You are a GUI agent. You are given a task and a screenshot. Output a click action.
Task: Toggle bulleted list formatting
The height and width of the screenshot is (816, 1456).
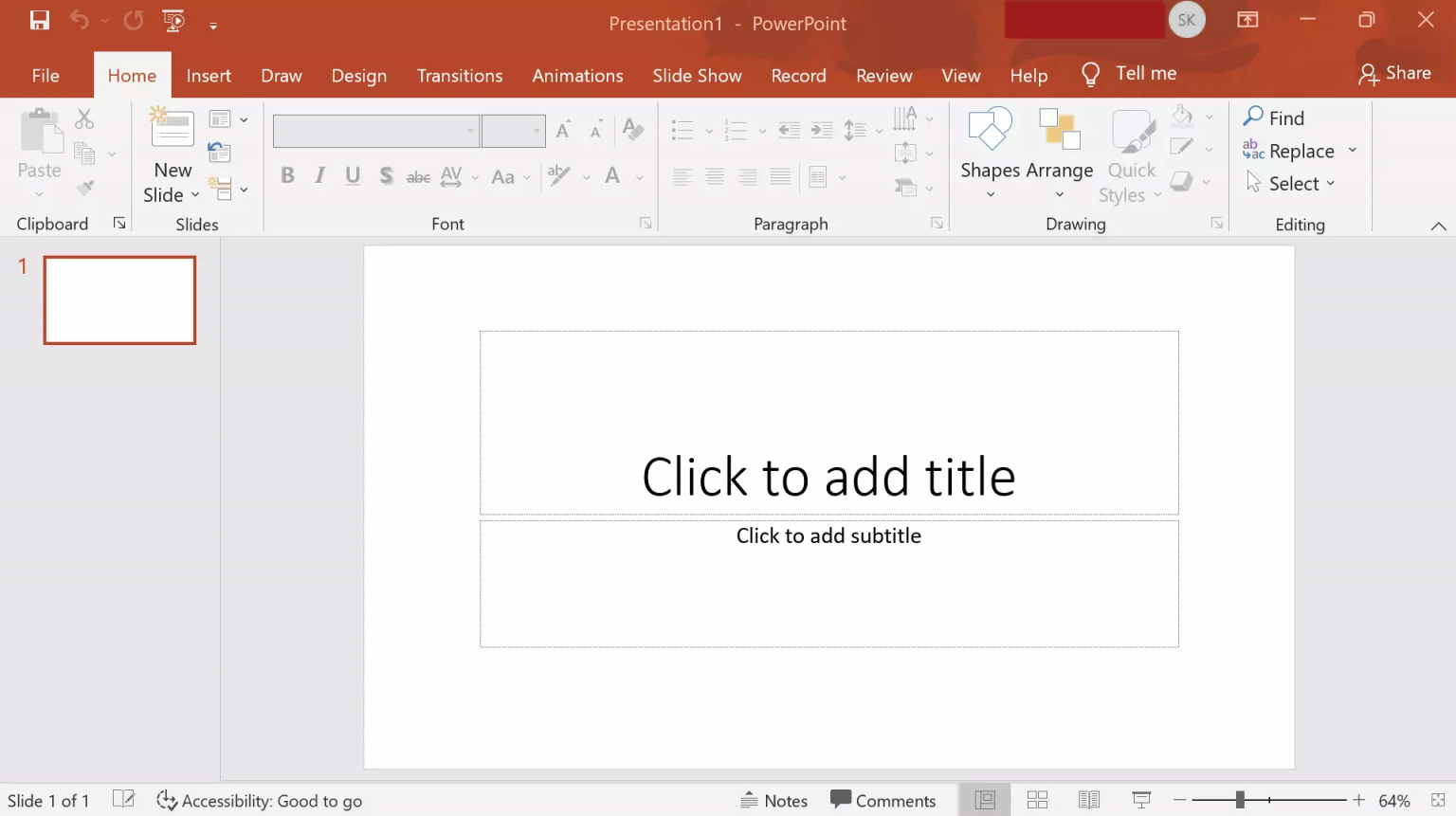tap(683, 130)
